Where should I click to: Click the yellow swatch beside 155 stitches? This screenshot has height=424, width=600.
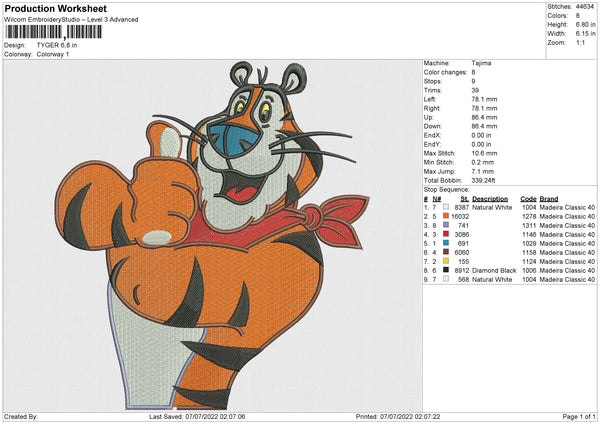tap(446, 261)
